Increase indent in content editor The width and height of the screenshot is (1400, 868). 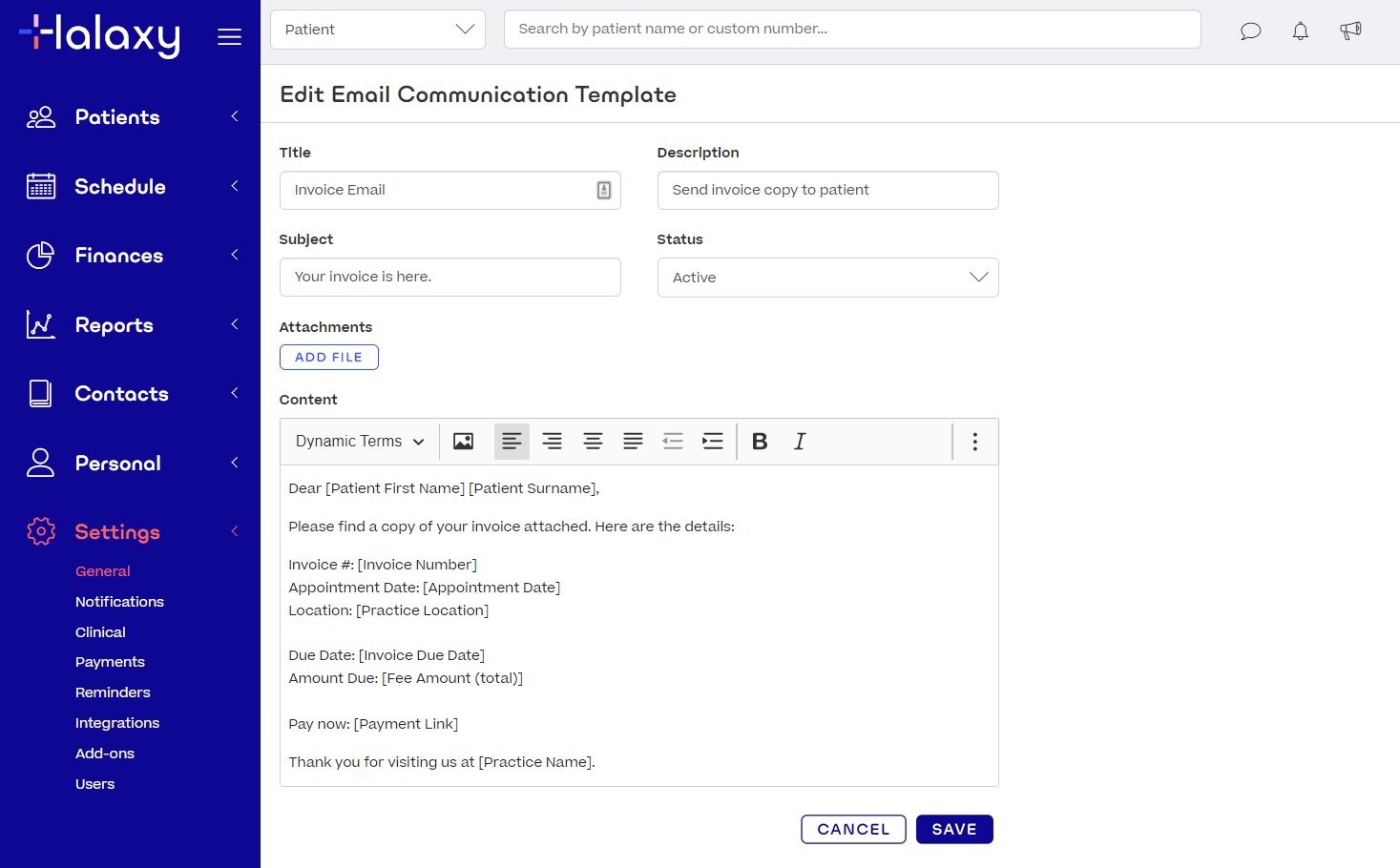coord(713,442)
